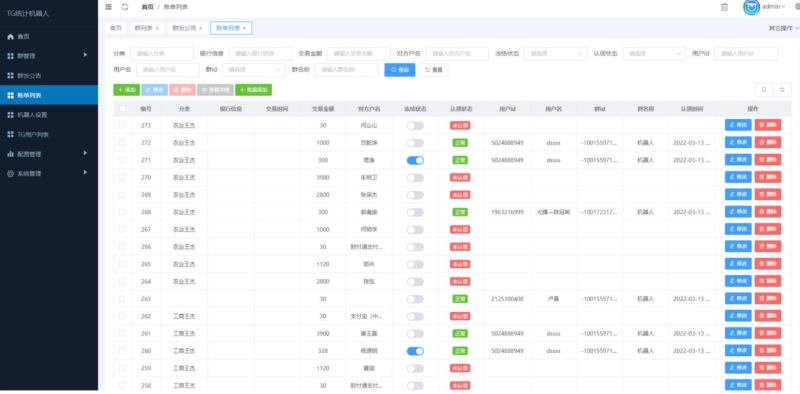800x394 pixels.
Task: Toggle the freeze switch in row 272
Action: pos(415,143)
